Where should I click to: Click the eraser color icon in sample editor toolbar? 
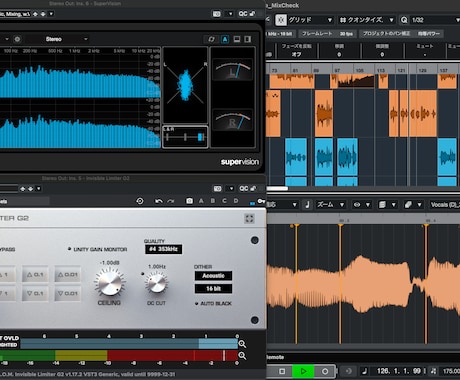point(408,205)
